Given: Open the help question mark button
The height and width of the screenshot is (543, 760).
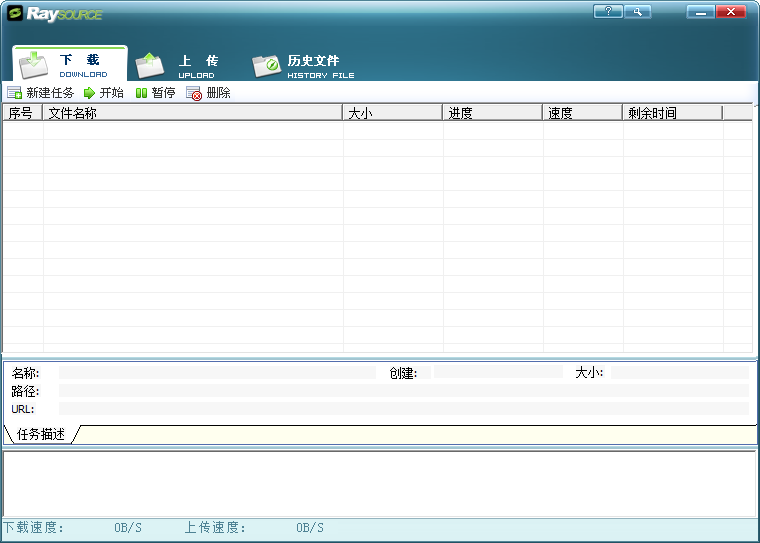Looking at the screenshot, I should [x=607, y=12].
